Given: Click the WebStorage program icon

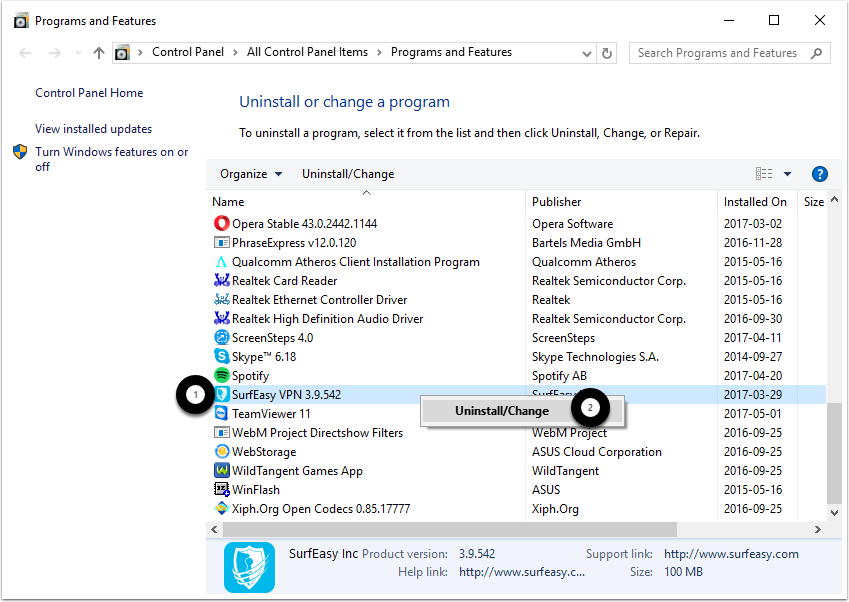Looking at the screenshot, I should (221, 451).
